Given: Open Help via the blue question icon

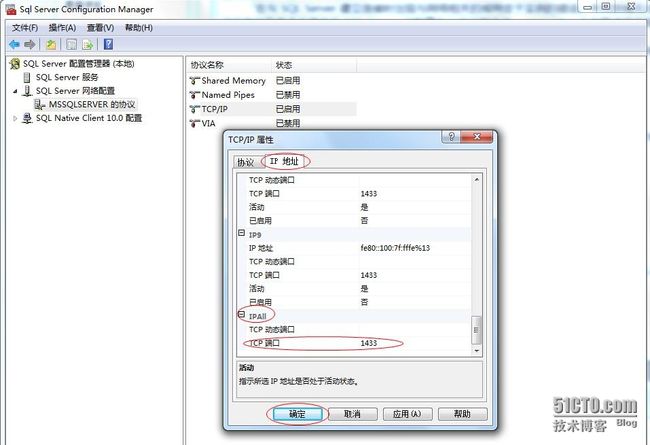Looking at the screenshot, I should click(107, 44).
